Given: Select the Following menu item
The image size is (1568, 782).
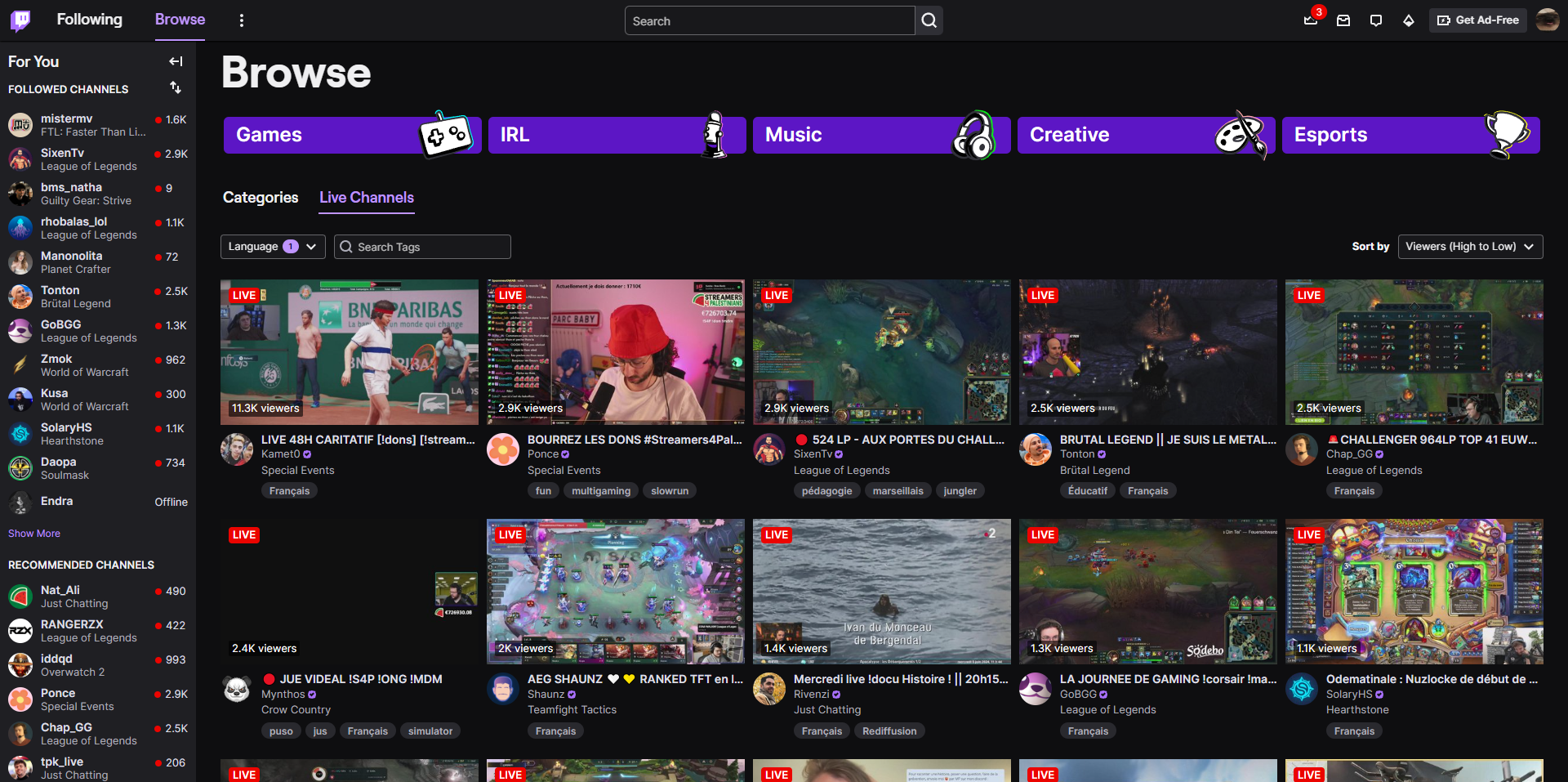Looking at the screenshot, I should coord(89,19).
